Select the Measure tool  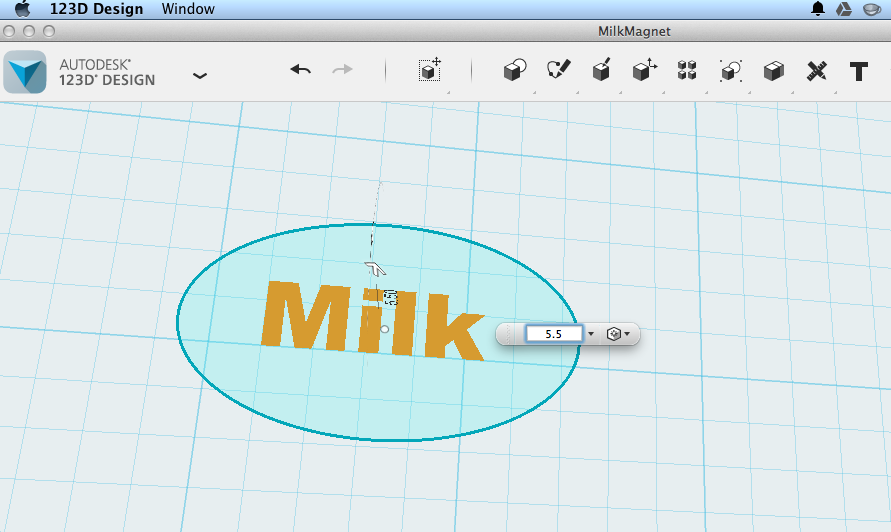(817, 71)
